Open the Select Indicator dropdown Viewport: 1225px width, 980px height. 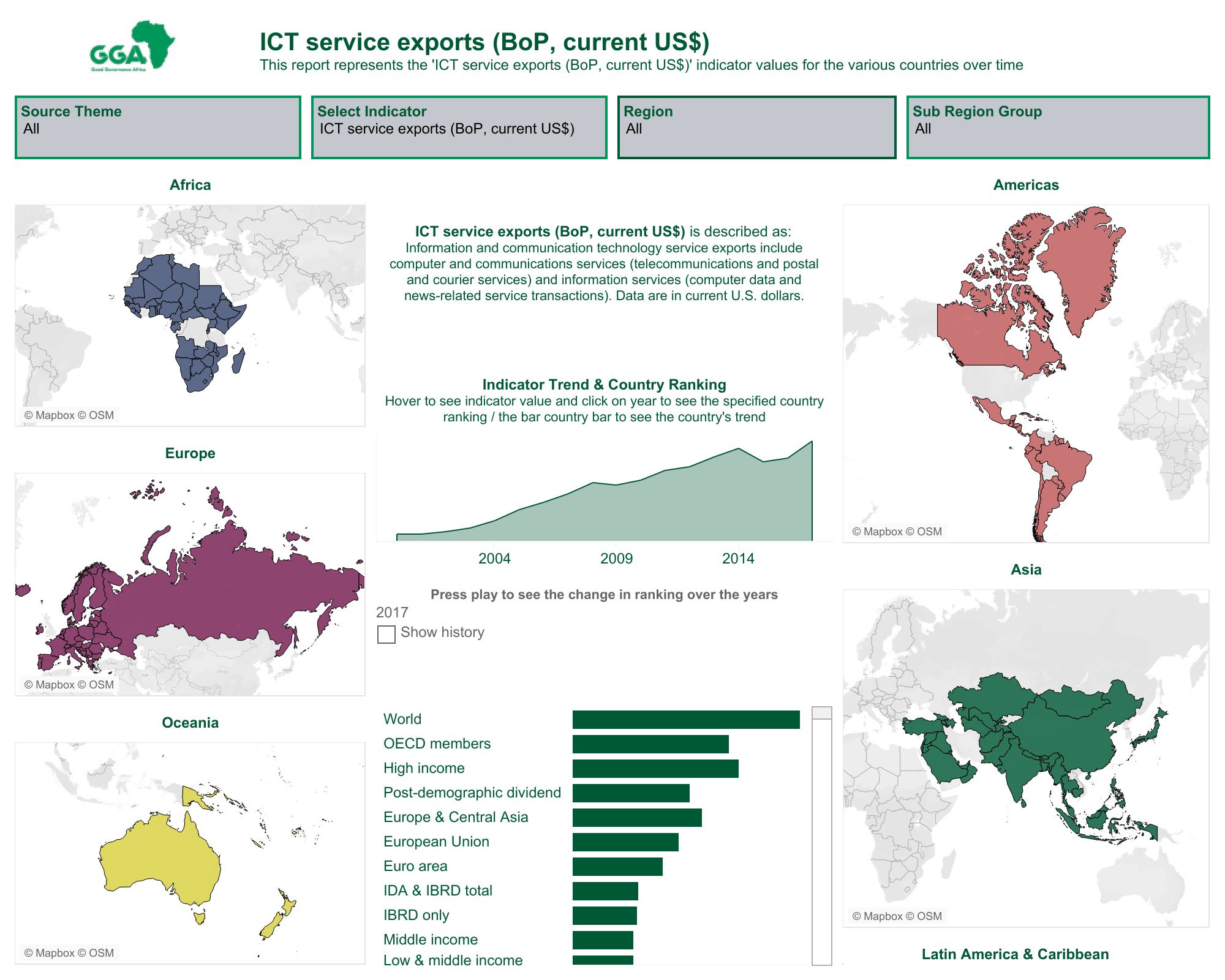coord(459,129)
